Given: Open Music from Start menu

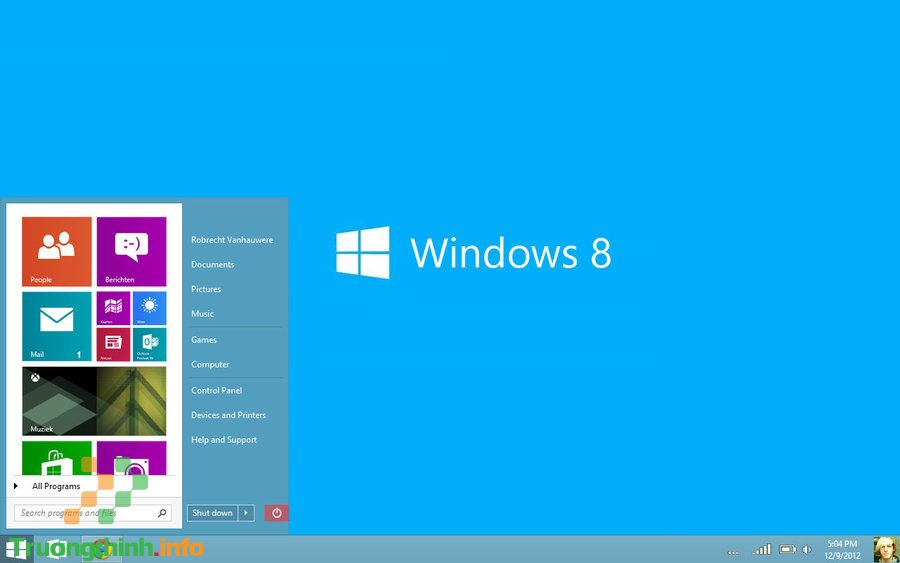Looking at the screenshot, I should pyautogui.click(x=202, y=314).
